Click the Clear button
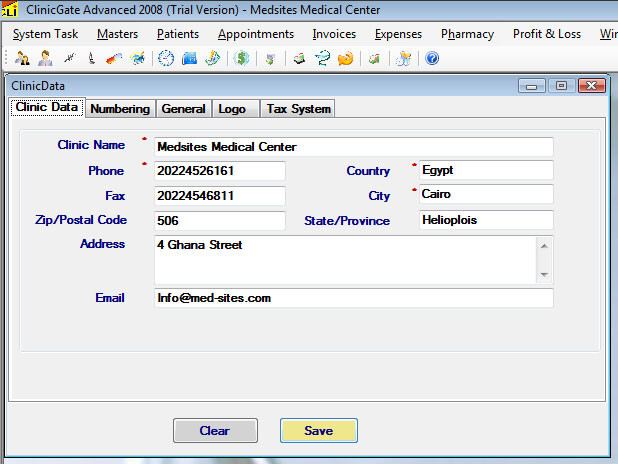This screenshot has height=464, width=618. coord(215,430)
